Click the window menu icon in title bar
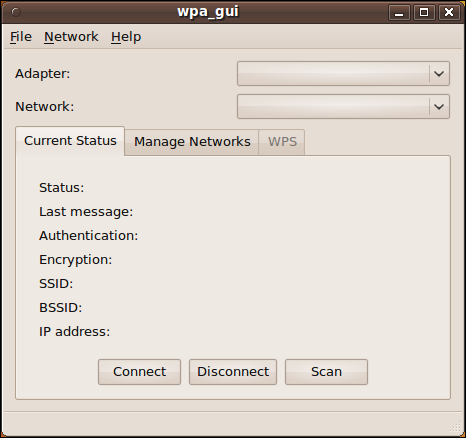466x438 pixels. pyautogui.click(x=16, y=12)
